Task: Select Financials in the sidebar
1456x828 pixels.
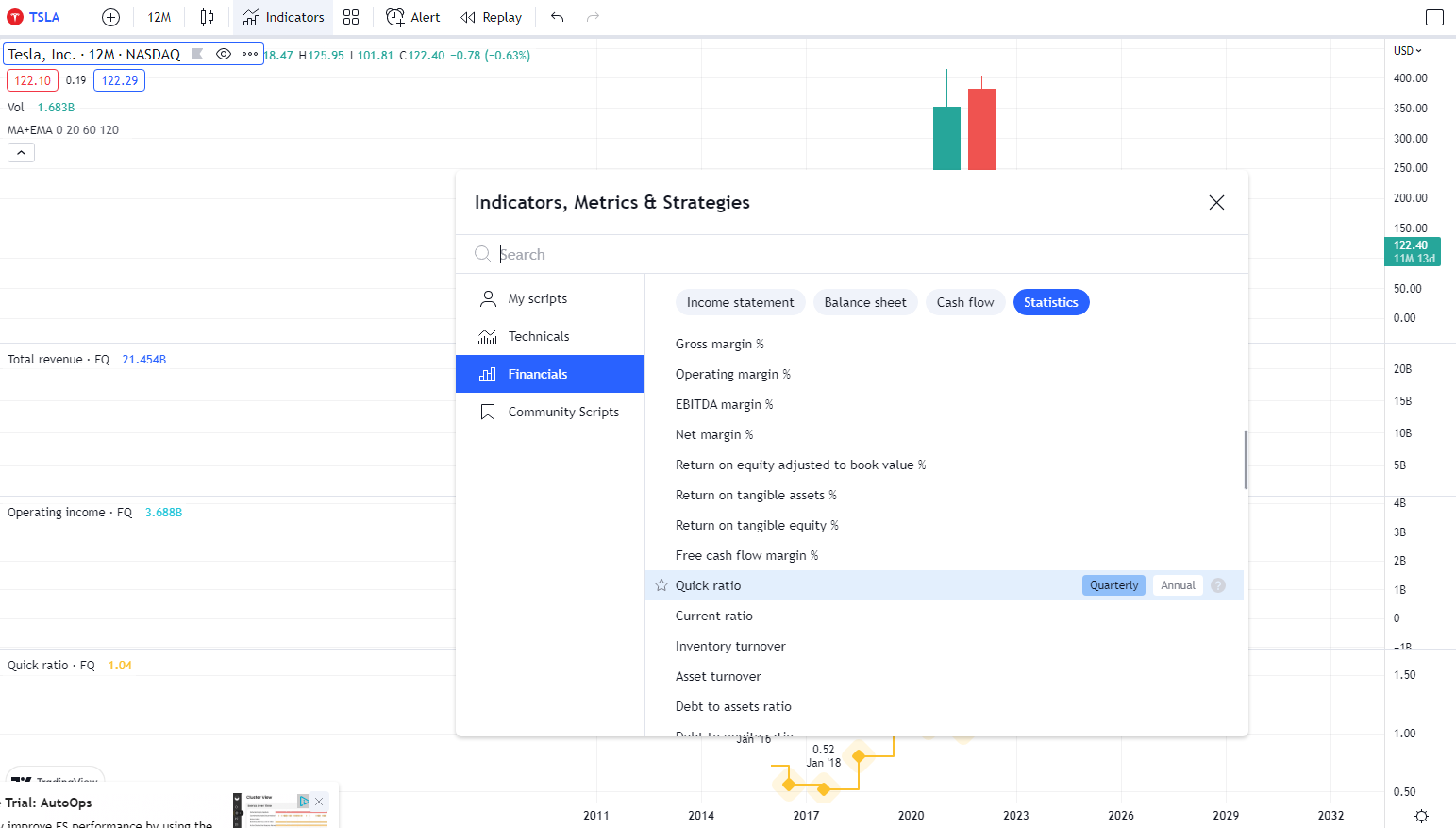Action: tap(550, 374)
